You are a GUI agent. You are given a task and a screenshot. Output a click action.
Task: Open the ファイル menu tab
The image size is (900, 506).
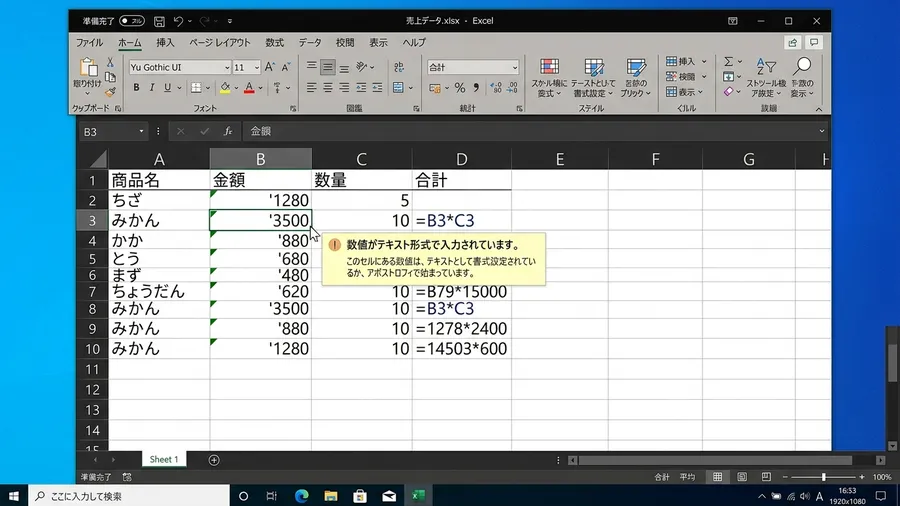tap(90, 42)
